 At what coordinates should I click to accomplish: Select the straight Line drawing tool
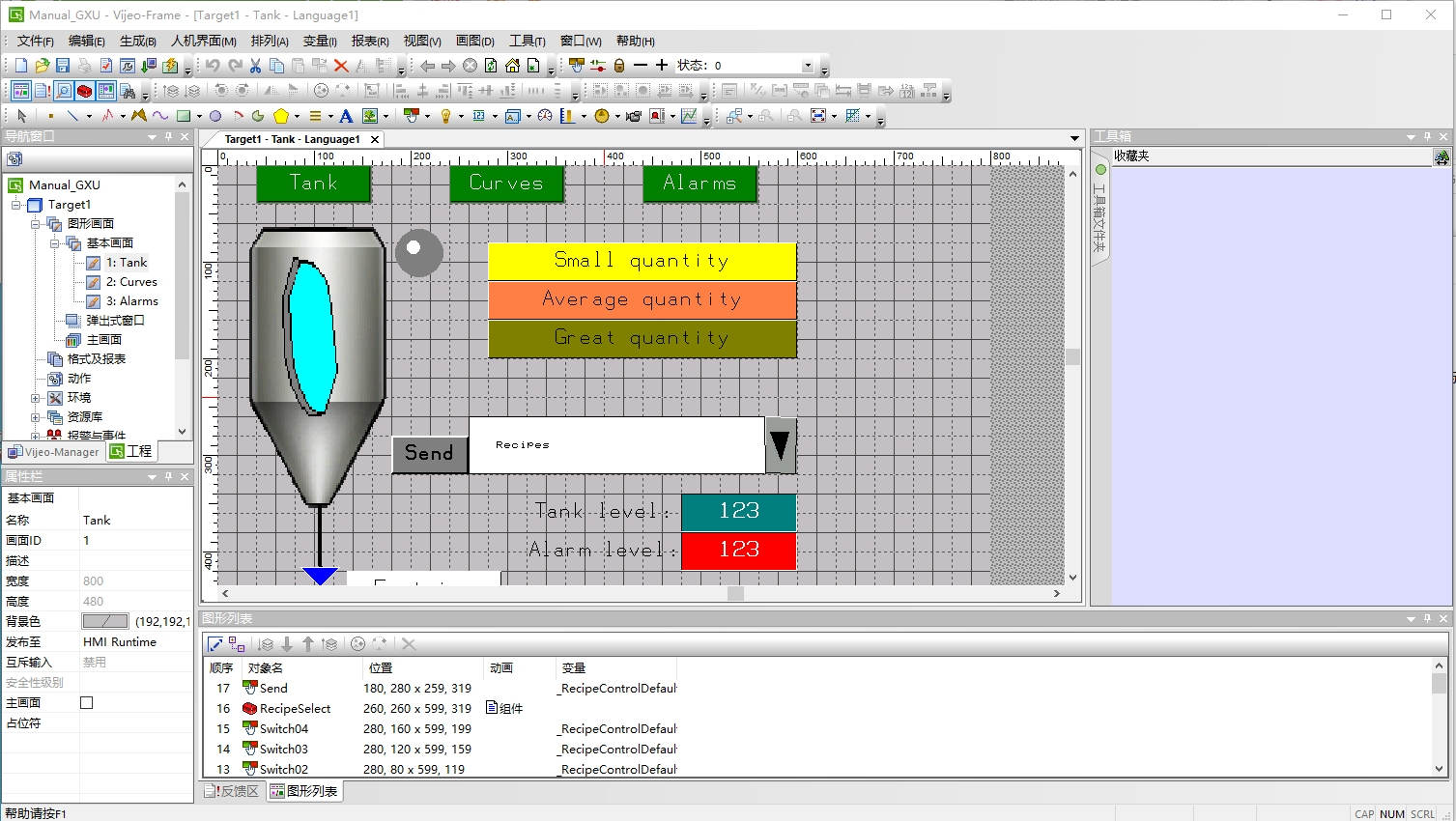[72, 116]
